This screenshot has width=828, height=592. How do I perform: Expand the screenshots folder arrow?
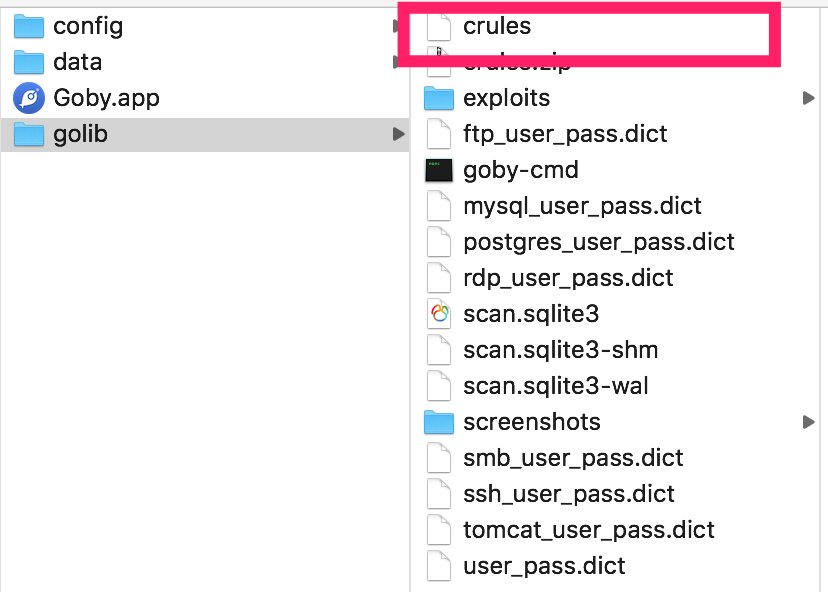coord(808,422)
